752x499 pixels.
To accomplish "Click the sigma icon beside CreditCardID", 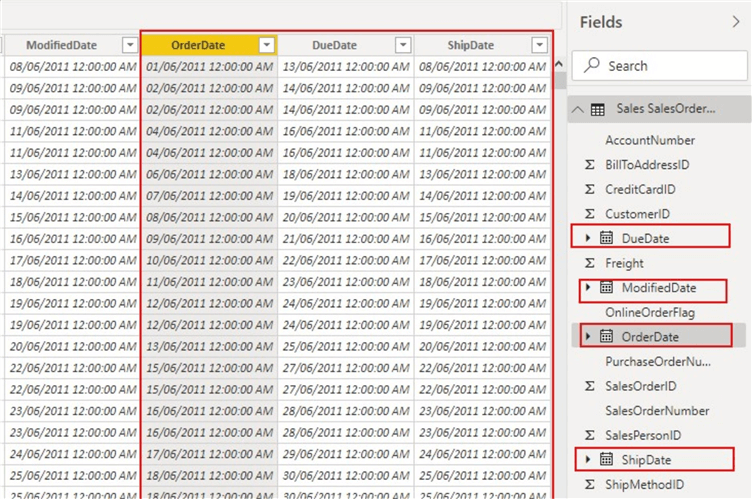I will 589,190.
